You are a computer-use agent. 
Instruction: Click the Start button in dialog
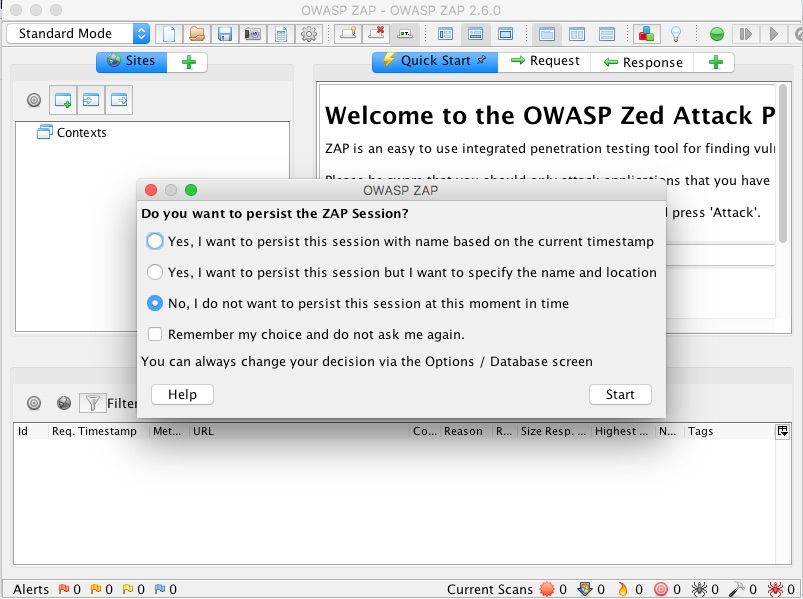pyautogui.click(x=620, y=394)
